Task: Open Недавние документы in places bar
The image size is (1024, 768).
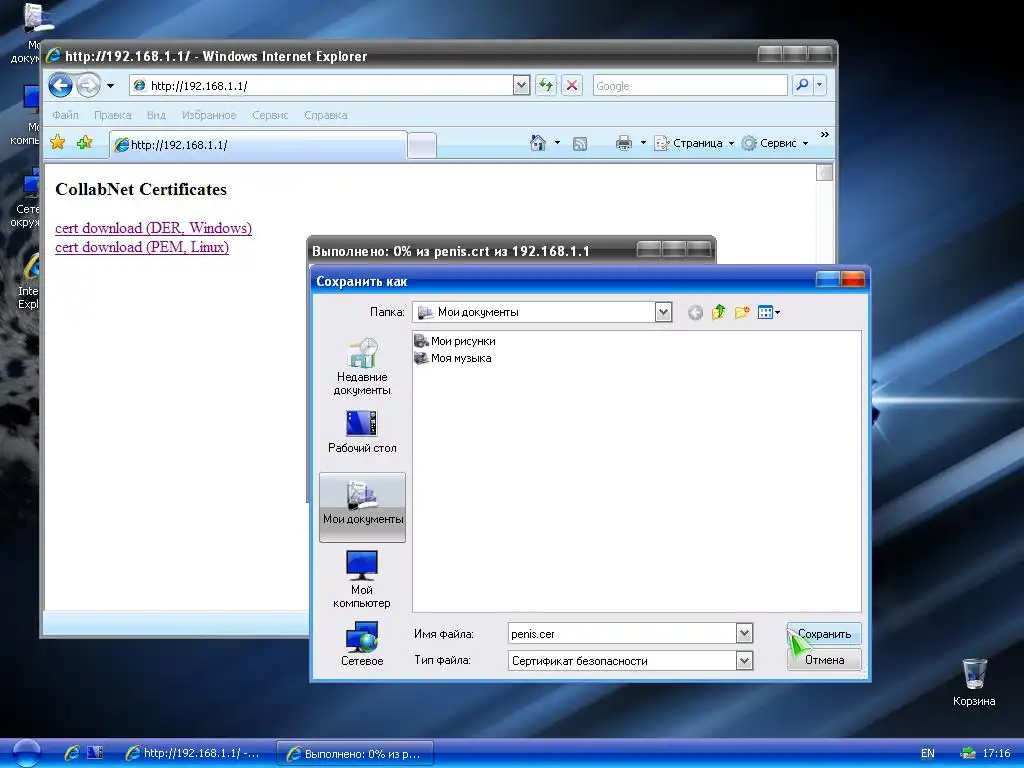Action: 362,366
